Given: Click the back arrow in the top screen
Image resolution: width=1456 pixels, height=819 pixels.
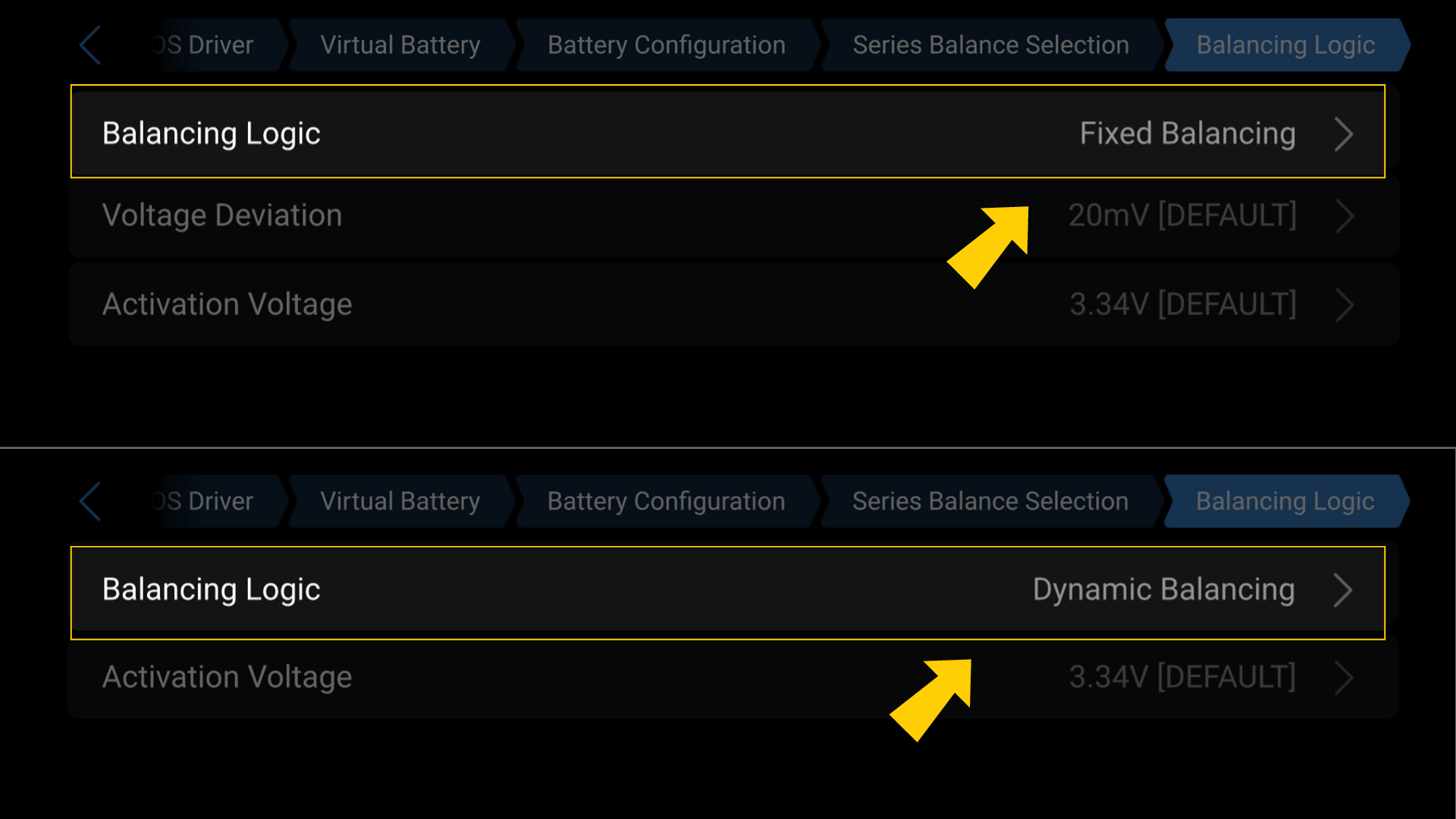Looking at the screenshot, I should [89, 45].
